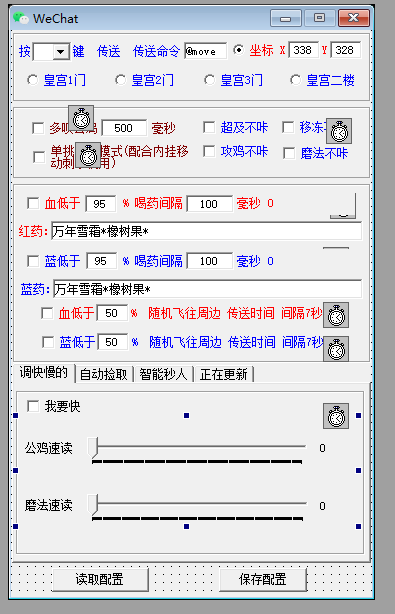The image size is (395, 614).
Task: Enable the 蓝低于 50 random fly checkbox
Action: [48, 342]
